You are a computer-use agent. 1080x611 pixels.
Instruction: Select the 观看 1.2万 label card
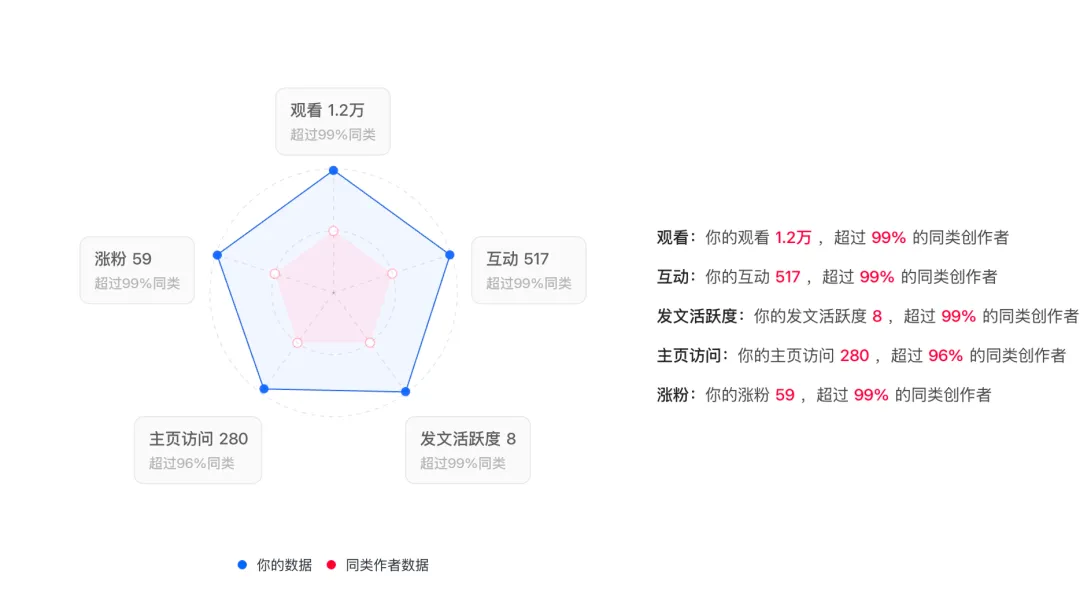(x=333, y=121)
